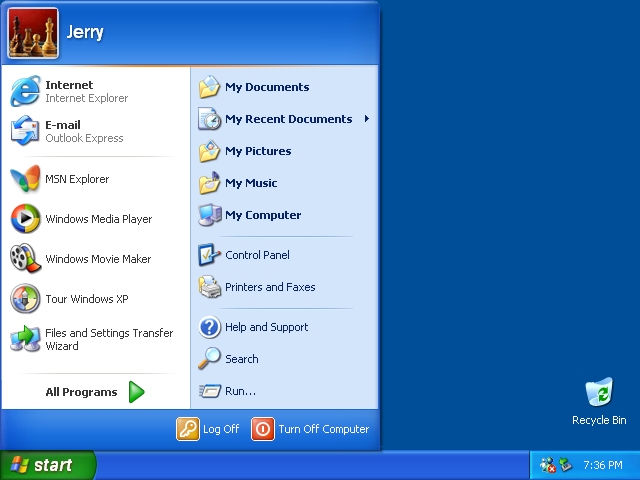Click the Files and Settings Transfer Wizard icon
The image size is (640, 480).
tap(25, 339)
